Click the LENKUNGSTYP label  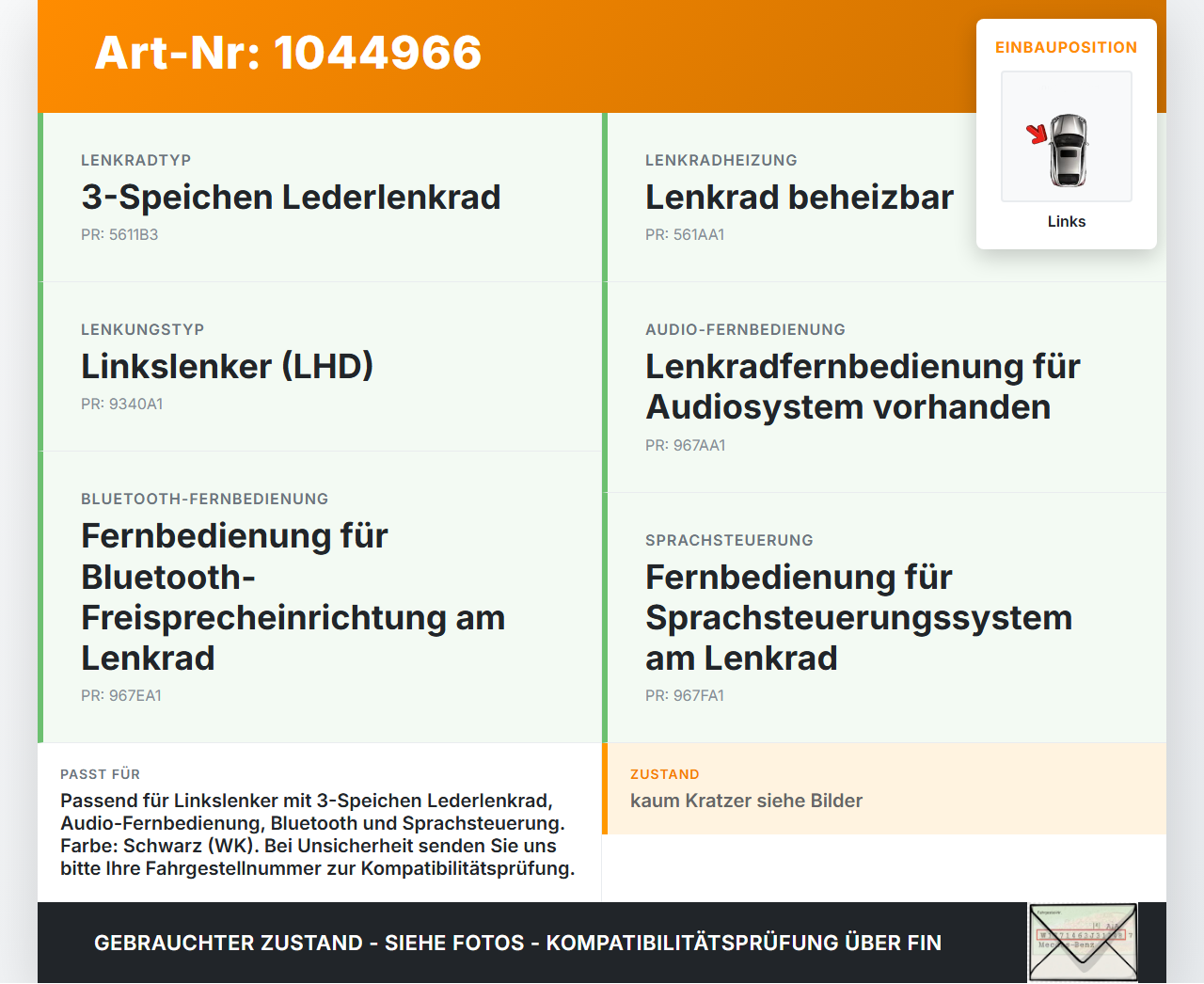pyautogui.click(x=143, y=329)
